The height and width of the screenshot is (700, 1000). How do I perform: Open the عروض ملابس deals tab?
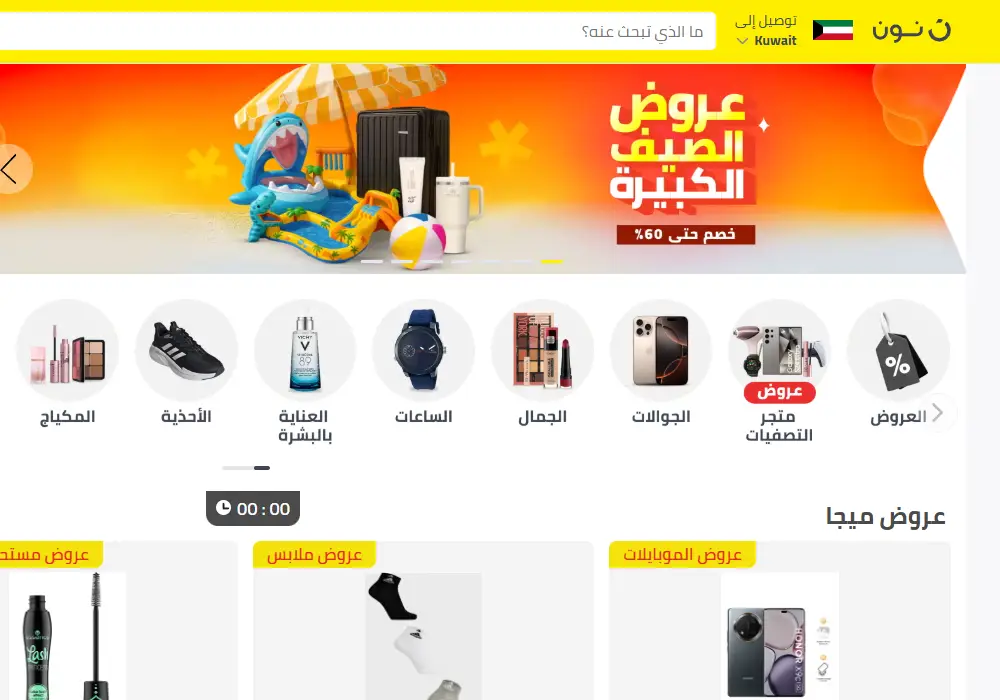point(314,555)
